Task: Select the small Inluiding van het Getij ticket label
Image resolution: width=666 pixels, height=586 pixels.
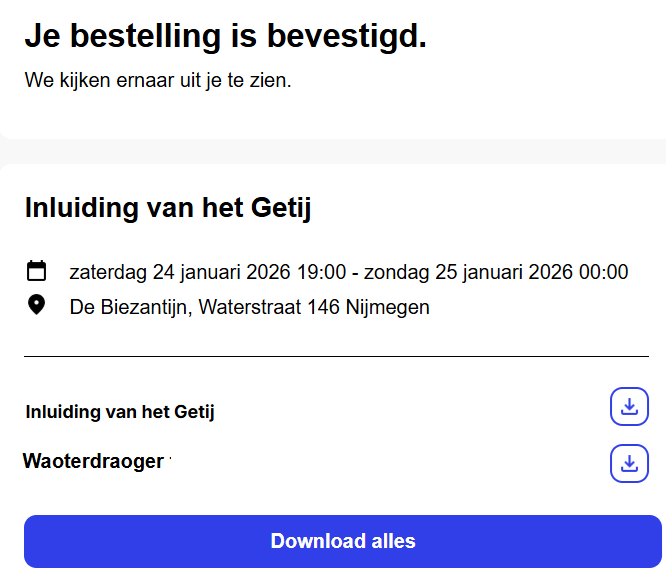Action: 120,411
